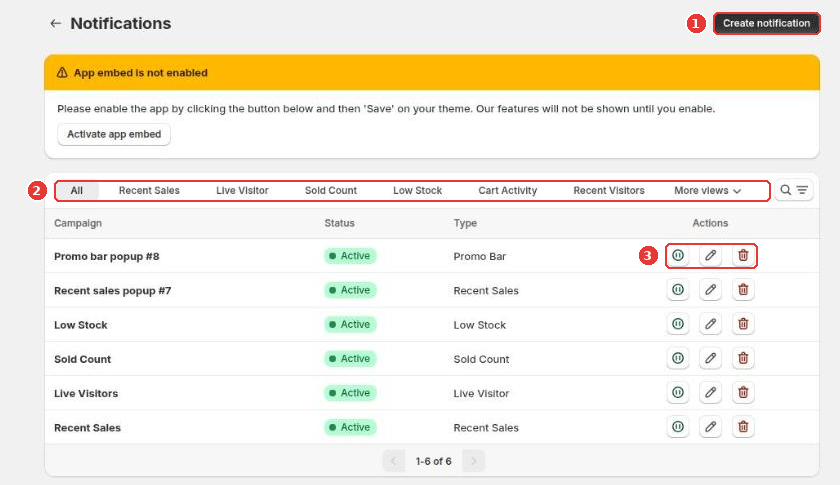
Task: Switch to the Recent Sales tab
Action: coord(149,191)
